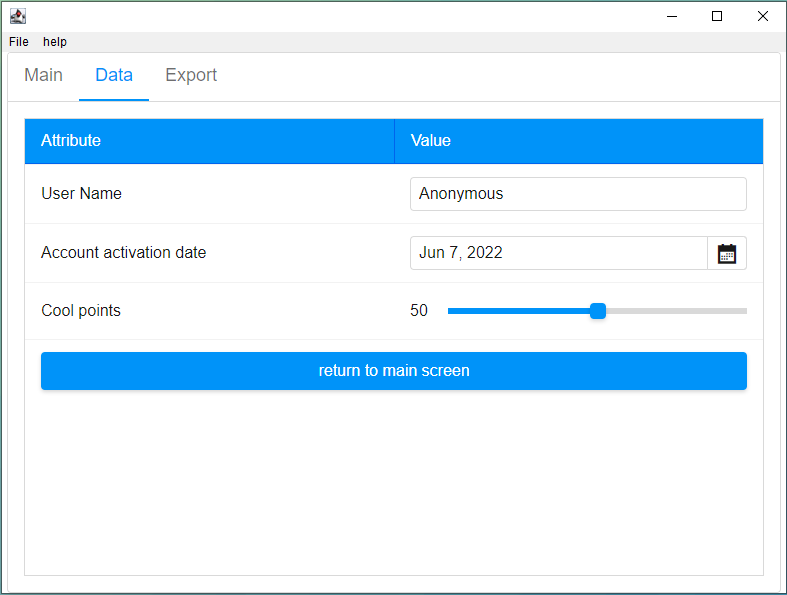Click the Cool points slider handle
This screenshot has width=787, height=595.
coord(598,311)
